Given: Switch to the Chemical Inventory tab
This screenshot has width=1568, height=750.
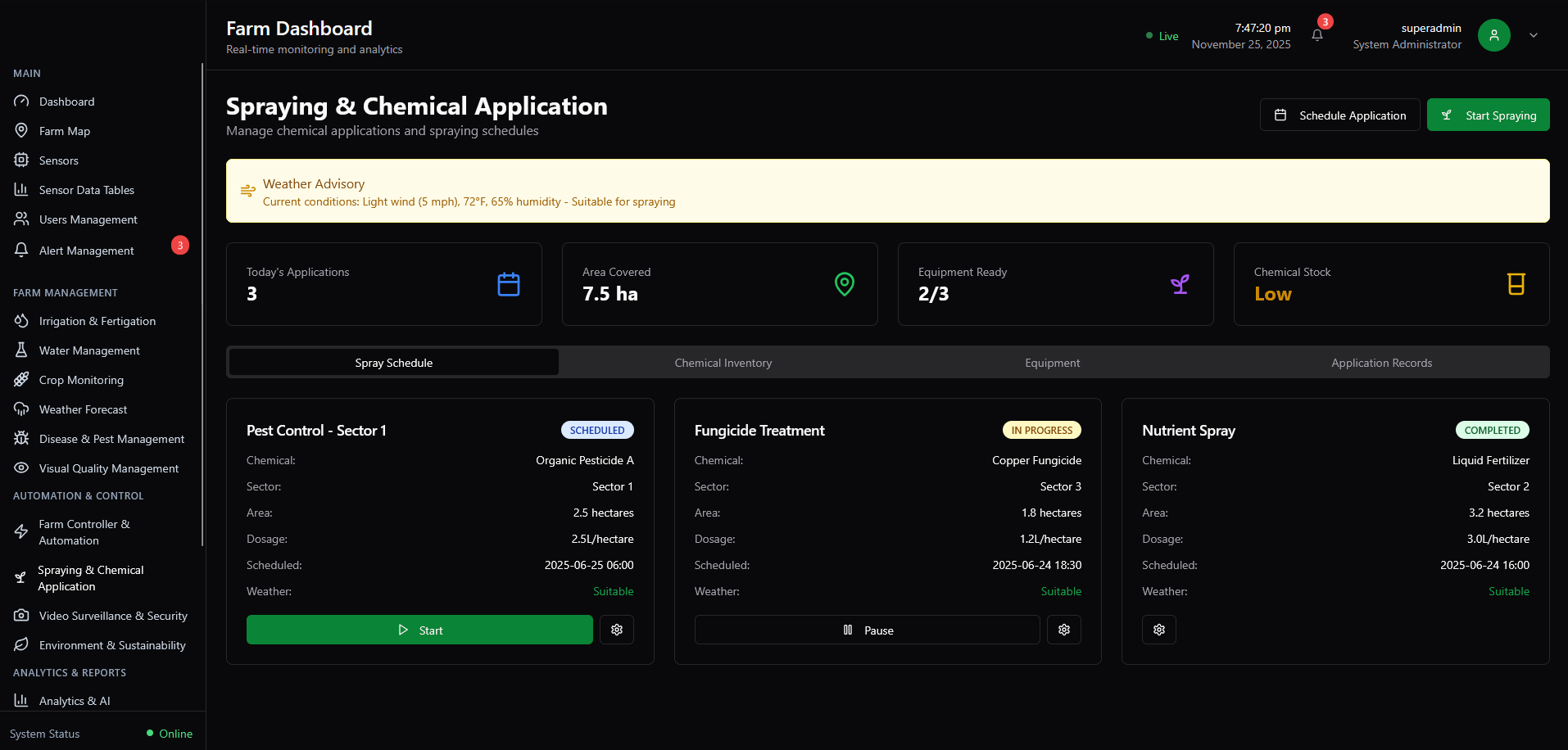Looking at the screenshot, I should point(723,363).
